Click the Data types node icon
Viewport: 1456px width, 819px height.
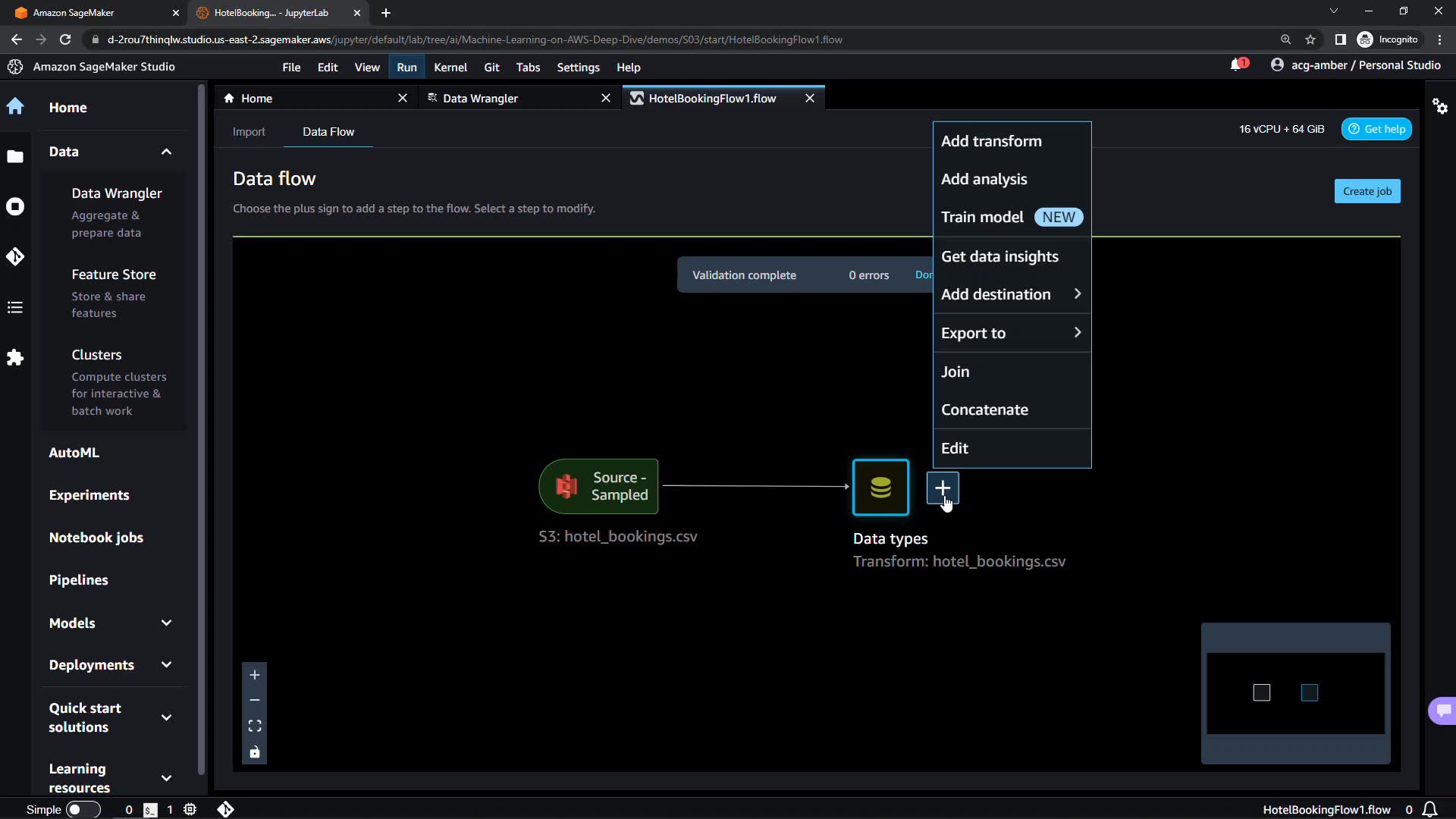[880, 488]
